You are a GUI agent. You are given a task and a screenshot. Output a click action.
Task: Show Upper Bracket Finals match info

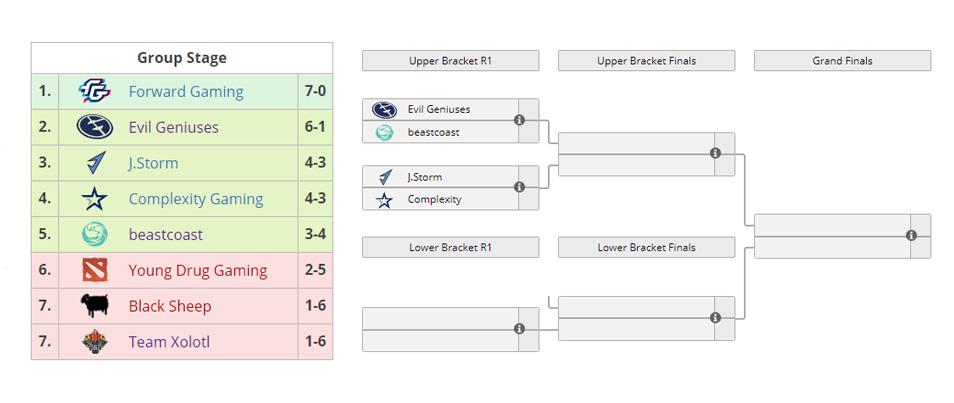point(715,153)
